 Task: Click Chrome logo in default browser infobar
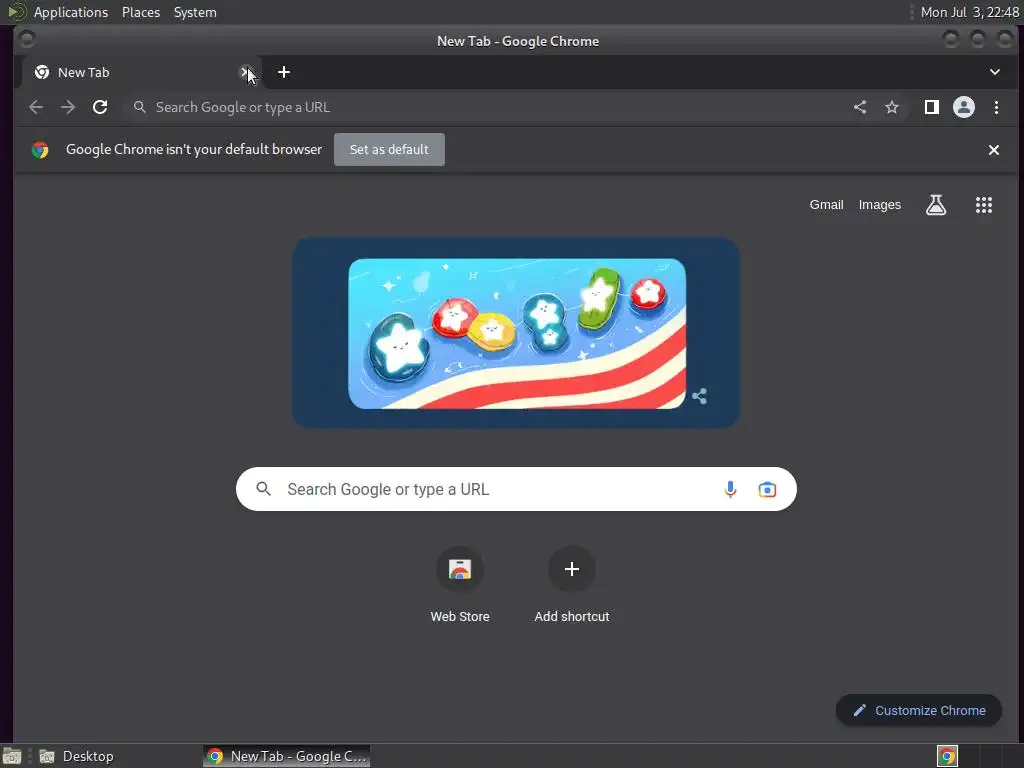coord(40,150)
